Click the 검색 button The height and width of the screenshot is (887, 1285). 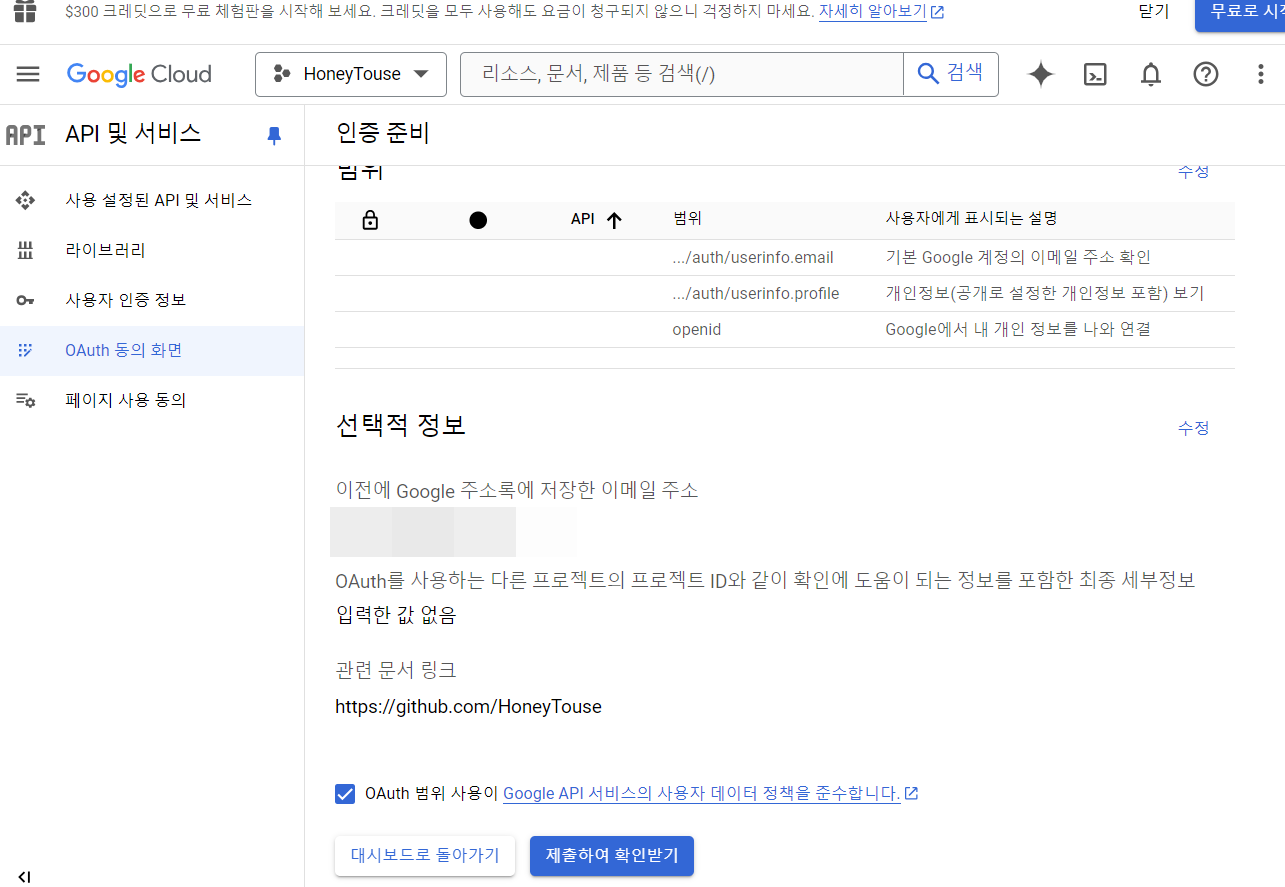[x=951, y=74]
